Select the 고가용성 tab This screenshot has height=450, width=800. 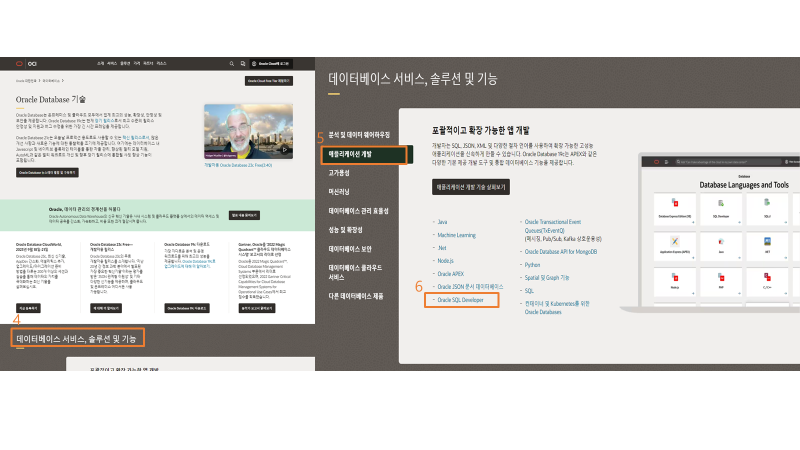tap(339, 173)
